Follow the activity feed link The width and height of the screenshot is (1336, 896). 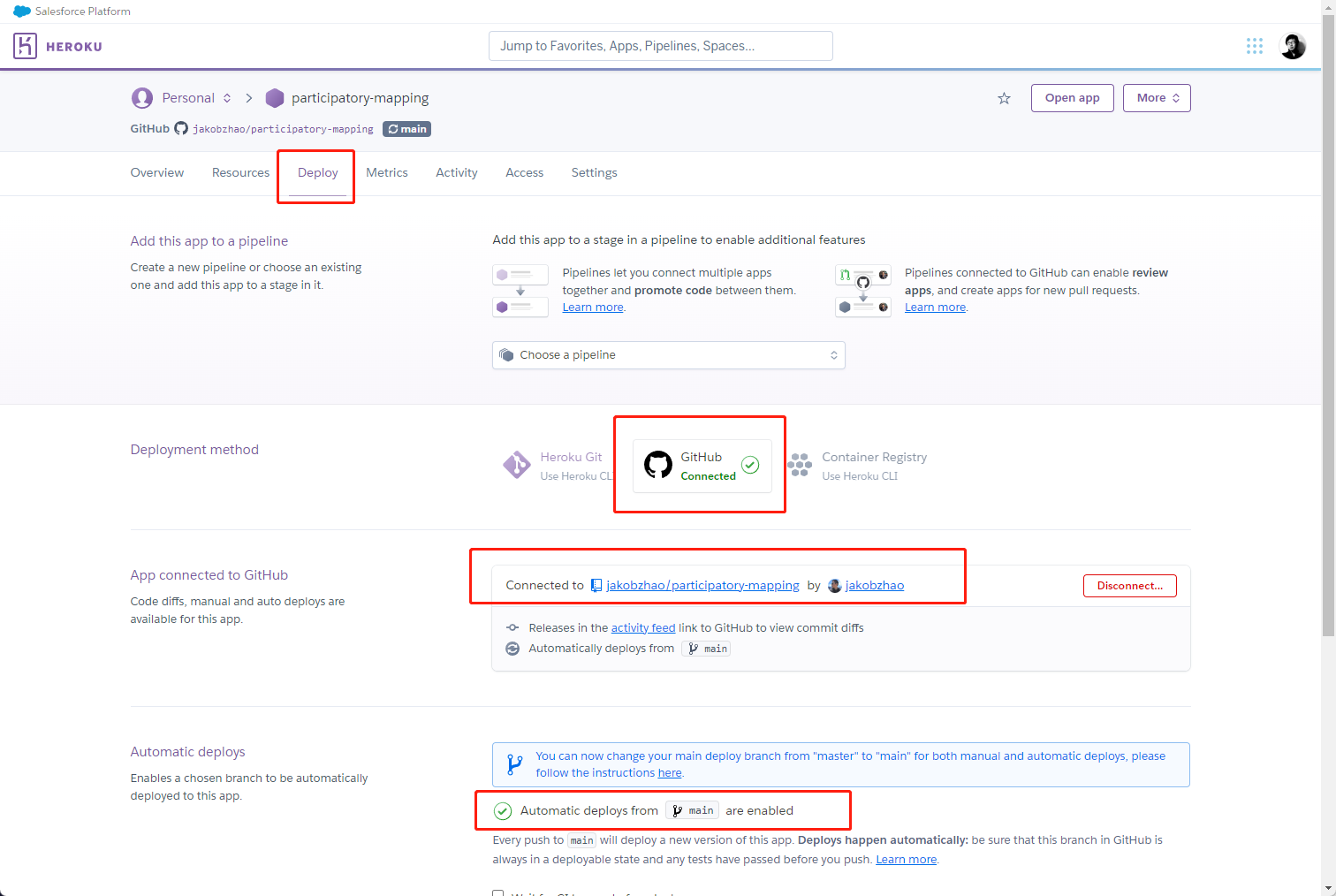[643, 627]
